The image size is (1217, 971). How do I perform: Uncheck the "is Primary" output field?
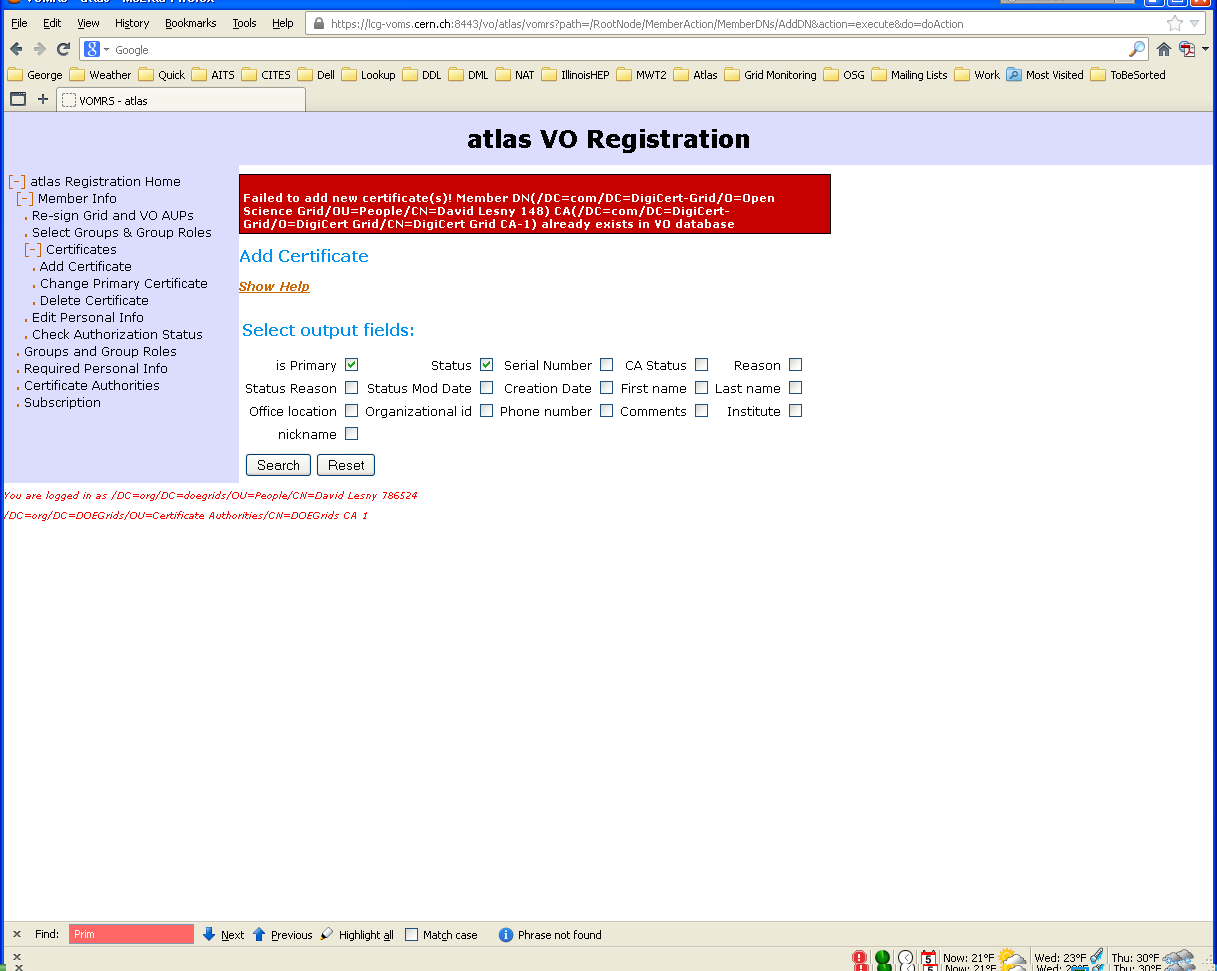pos(351,365)
